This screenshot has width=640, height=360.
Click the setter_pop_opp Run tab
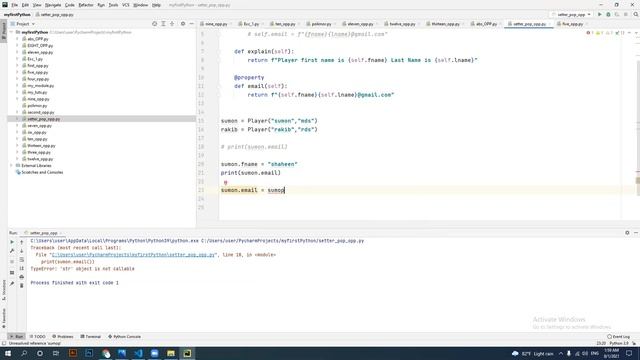pos(43,233)
